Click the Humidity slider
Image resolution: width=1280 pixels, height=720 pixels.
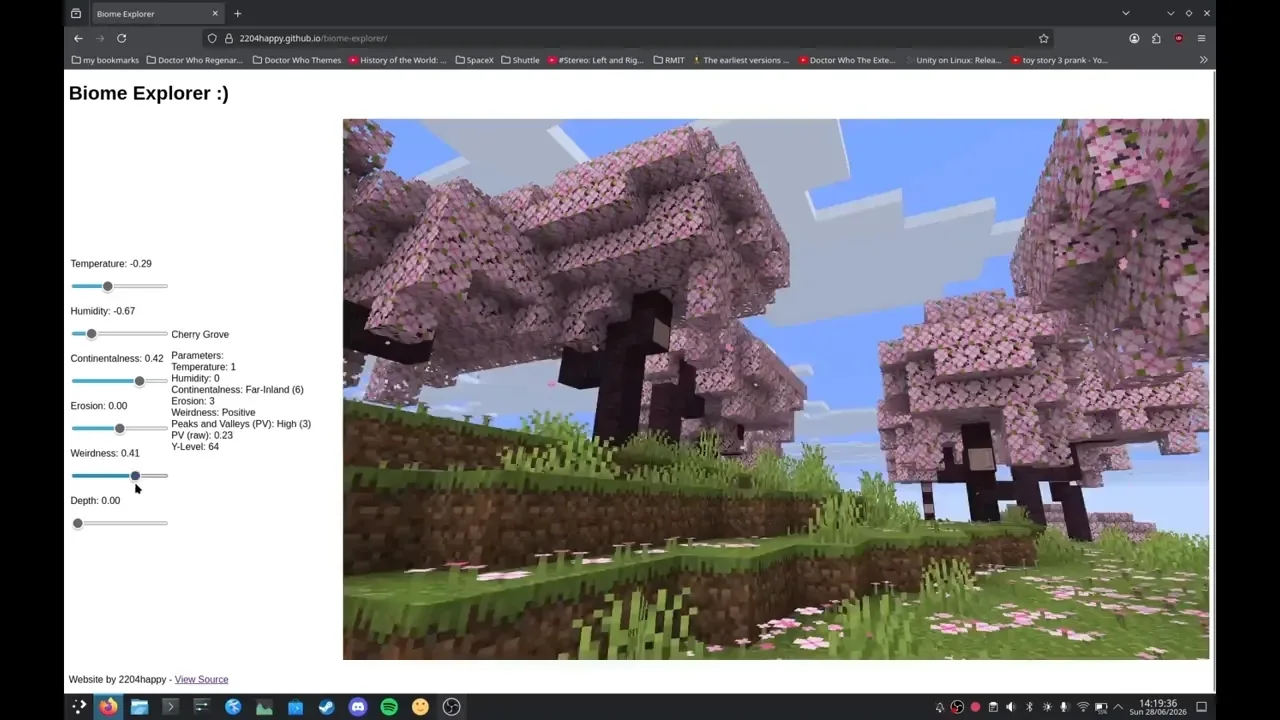(119, 333)
